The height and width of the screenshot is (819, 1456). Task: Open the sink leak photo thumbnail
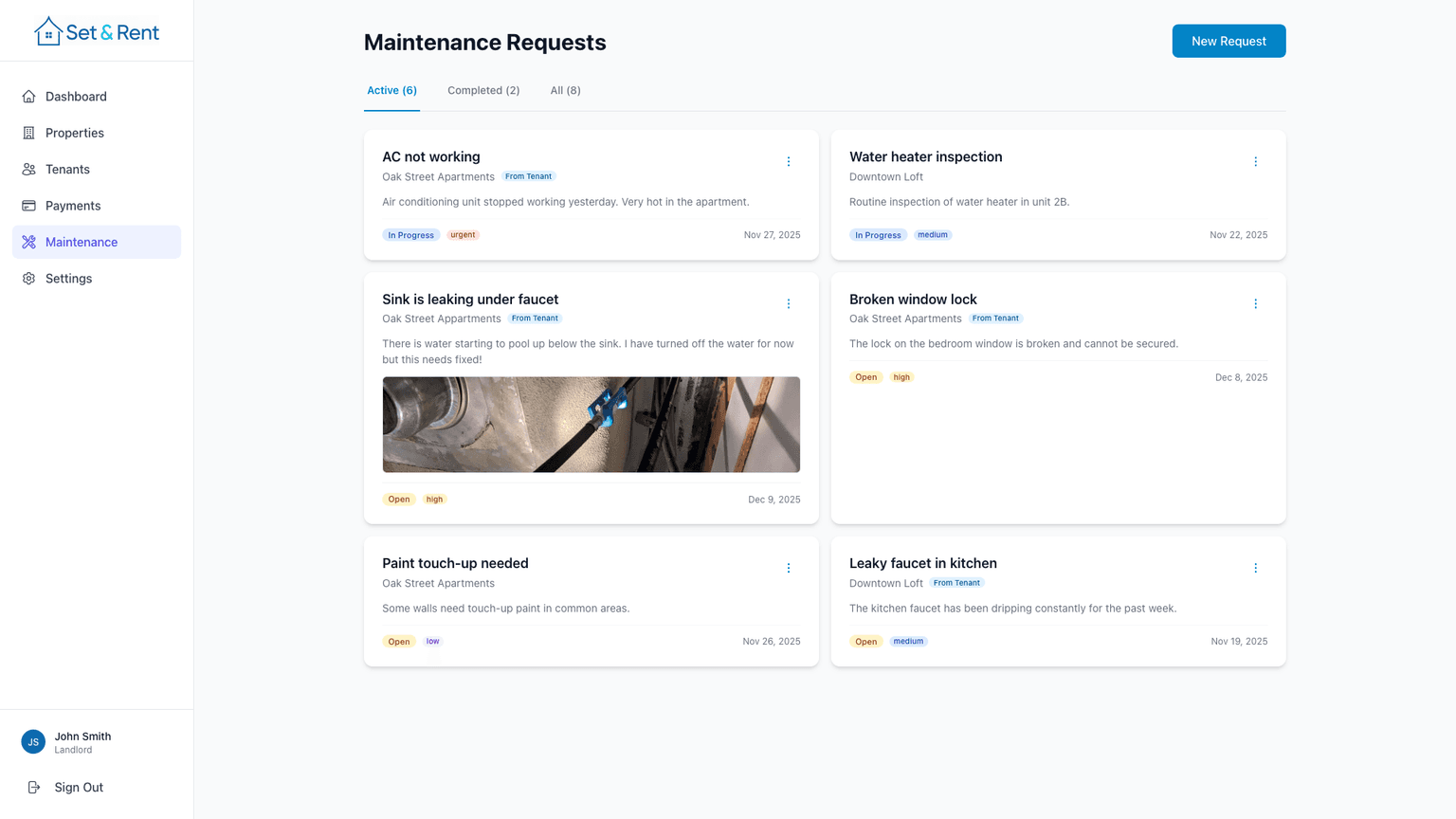point(591,424)
